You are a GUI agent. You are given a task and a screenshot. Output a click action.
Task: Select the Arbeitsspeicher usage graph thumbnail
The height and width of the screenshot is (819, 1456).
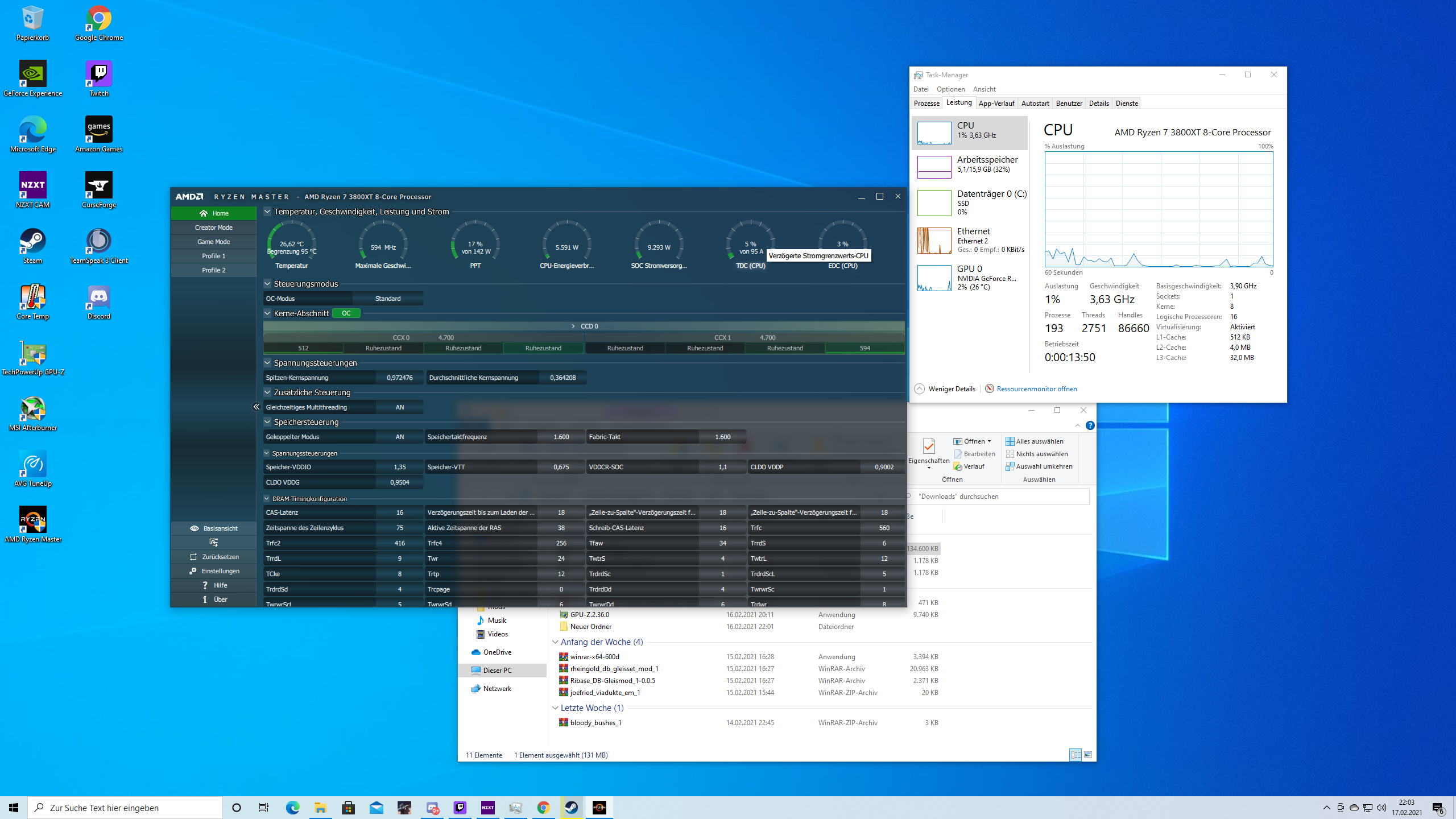(934, 167)
